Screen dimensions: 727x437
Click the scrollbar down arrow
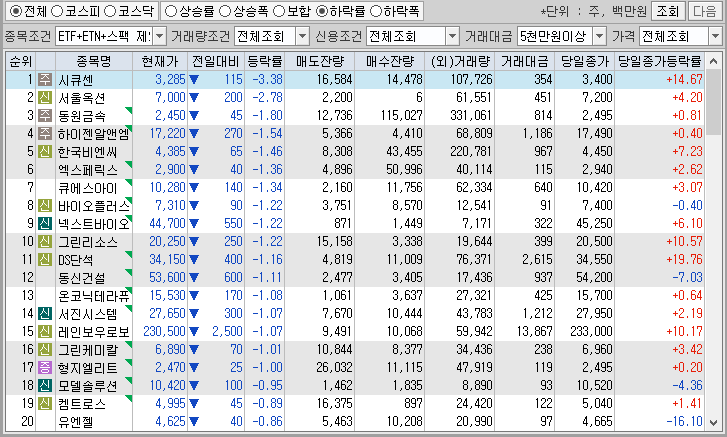pos(714,422)
